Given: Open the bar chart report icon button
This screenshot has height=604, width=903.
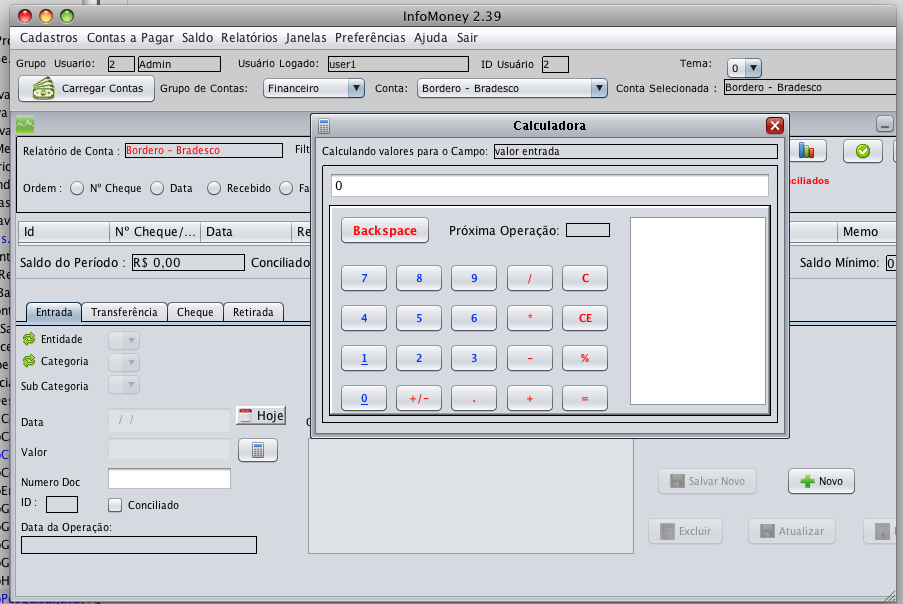Looking at the screenshot, I should 806,151.
